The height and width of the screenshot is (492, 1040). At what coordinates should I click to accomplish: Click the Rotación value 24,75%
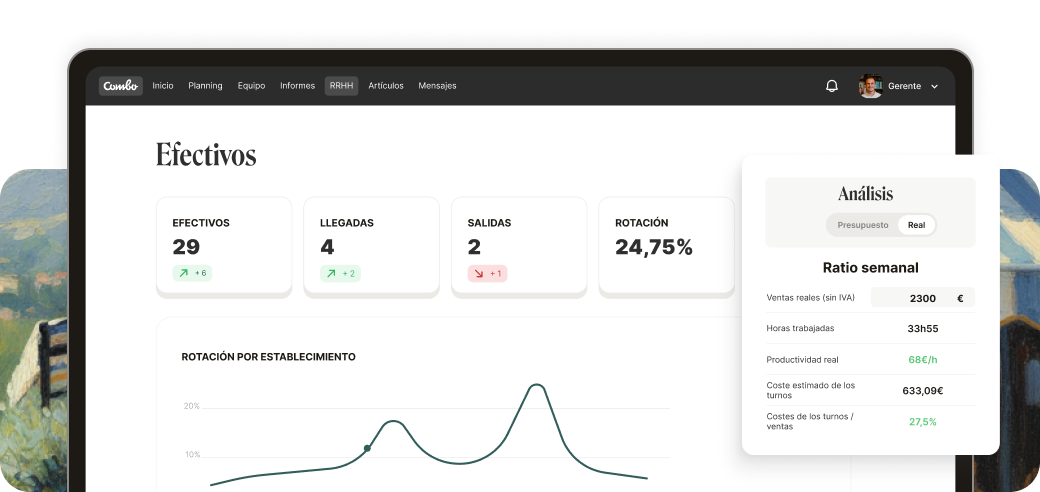653,247
